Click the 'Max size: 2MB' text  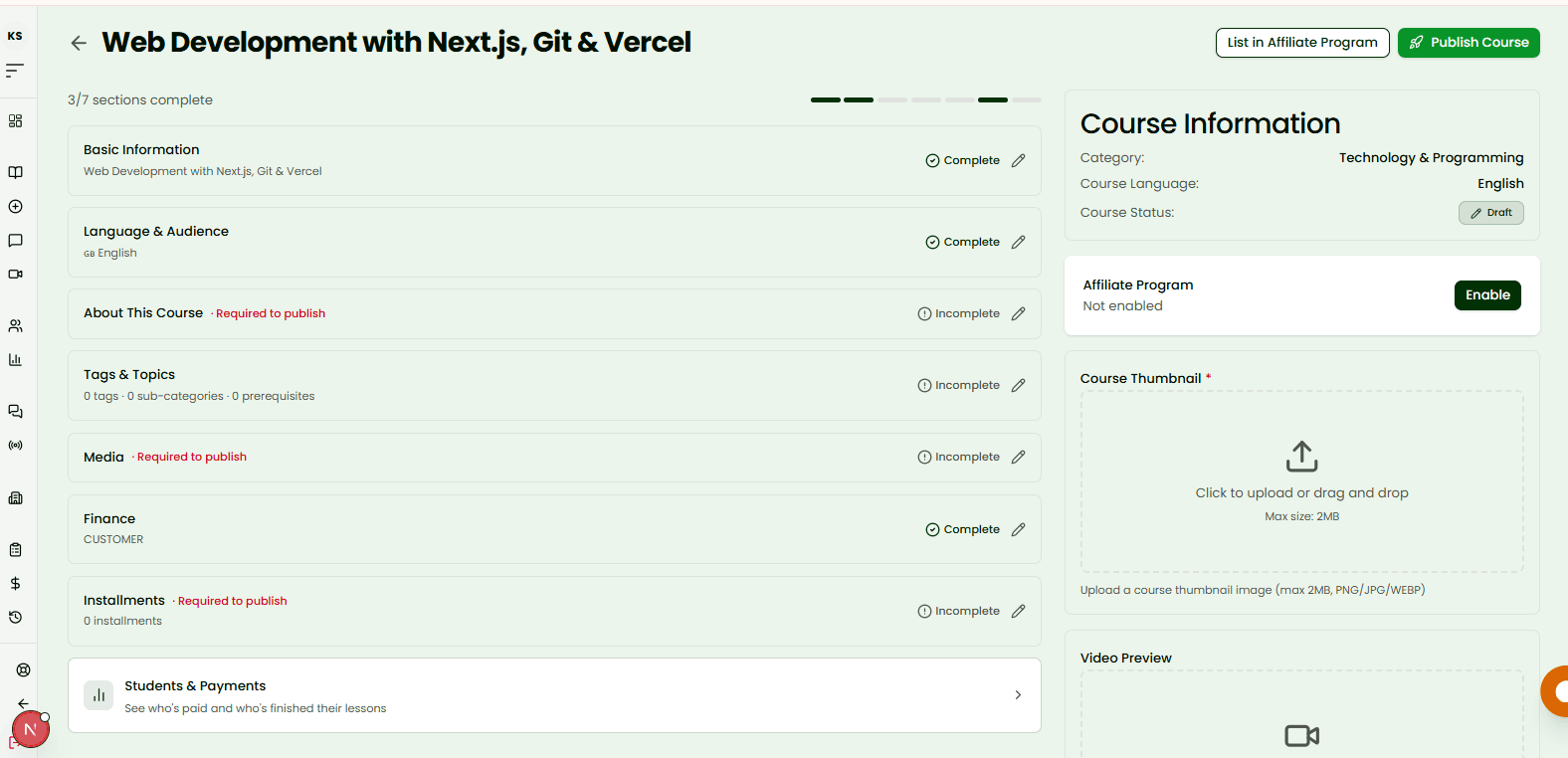tap(1301, 517)
